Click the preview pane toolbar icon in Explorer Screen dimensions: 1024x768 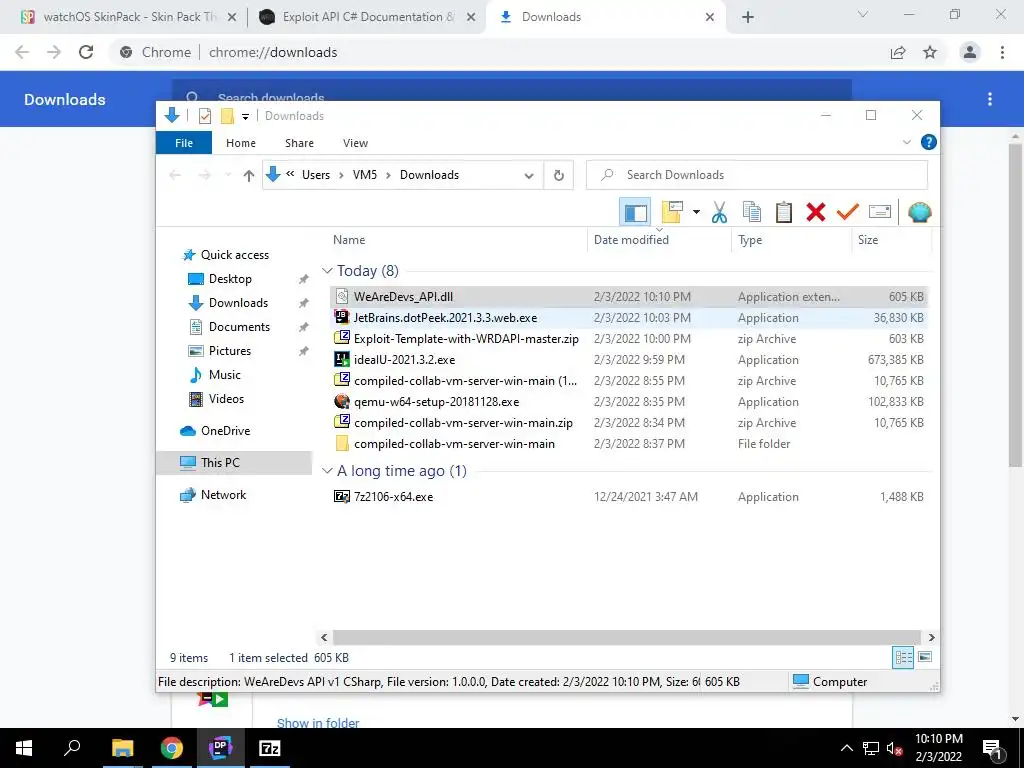635,212
